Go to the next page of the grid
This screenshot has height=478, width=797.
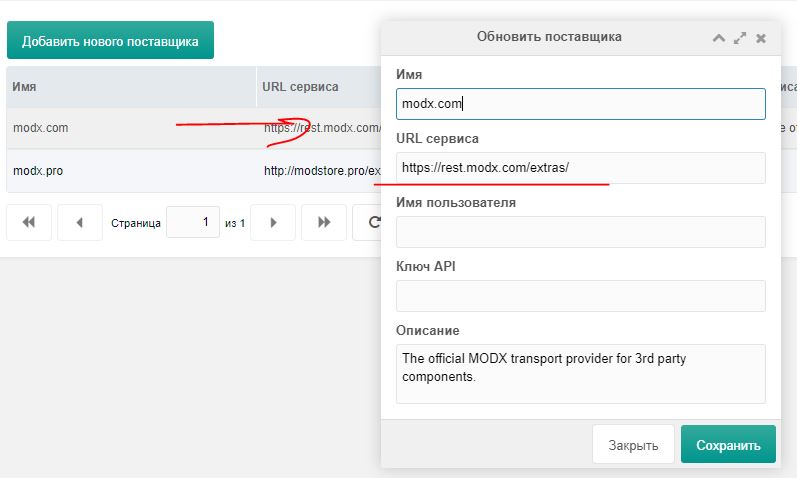coord(273,222)
